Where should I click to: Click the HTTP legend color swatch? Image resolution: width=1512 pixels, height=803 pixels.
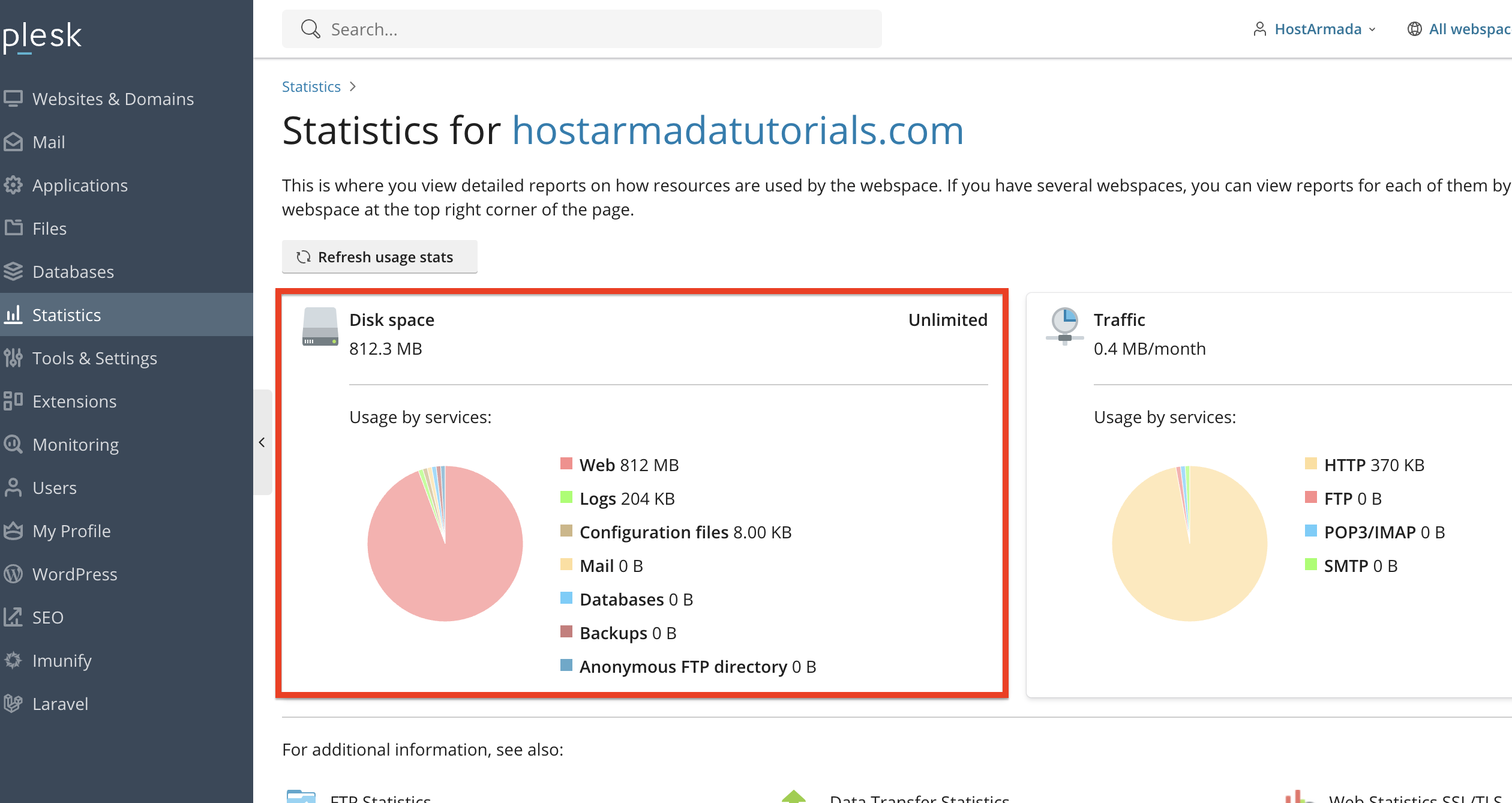(1311, 463)
